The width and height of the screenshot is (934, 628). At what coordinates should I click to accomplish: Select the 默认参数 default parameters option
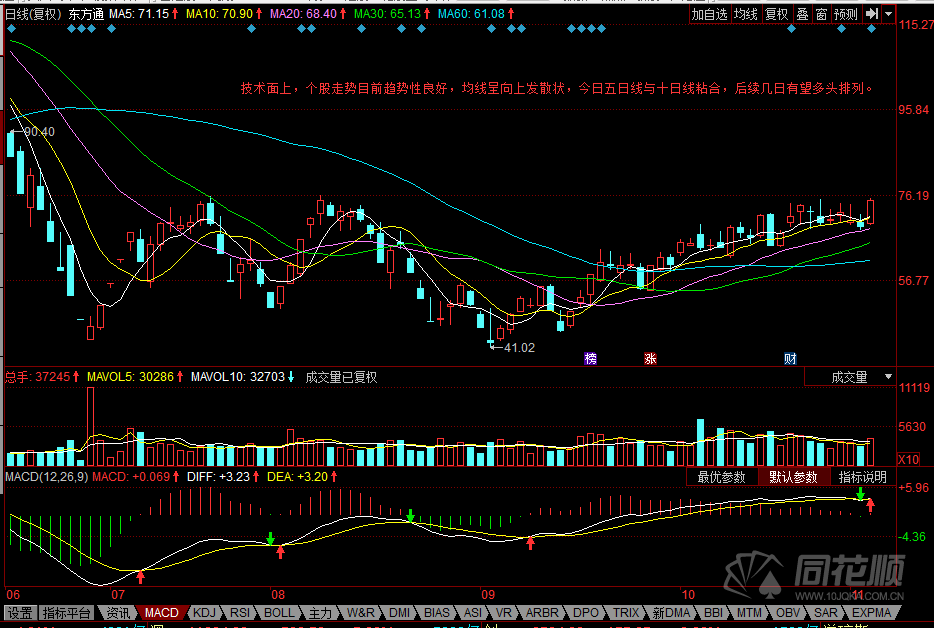click(792, 477)
